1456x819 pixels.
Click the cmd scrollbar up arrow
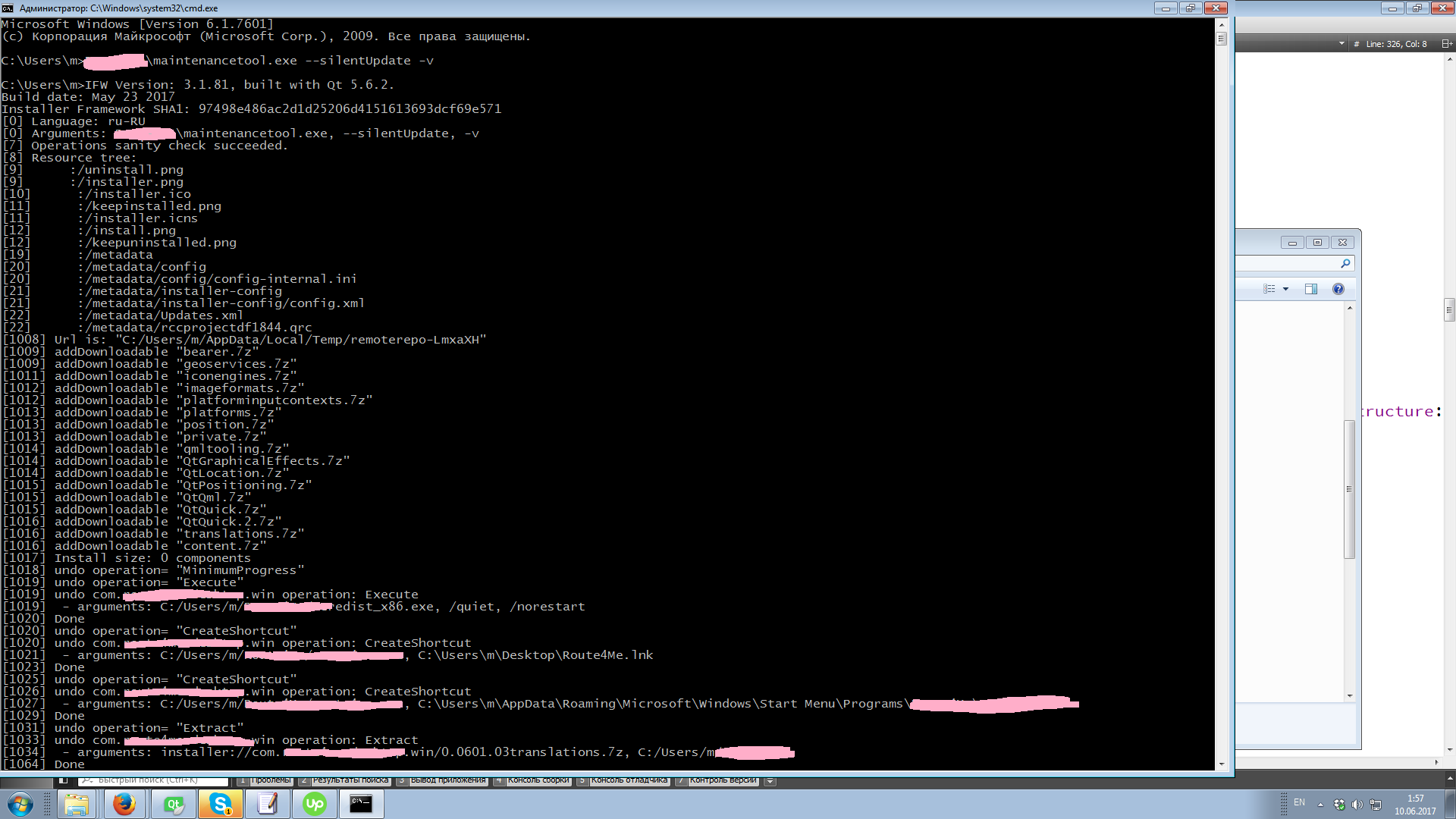(x=1221, y=24)
